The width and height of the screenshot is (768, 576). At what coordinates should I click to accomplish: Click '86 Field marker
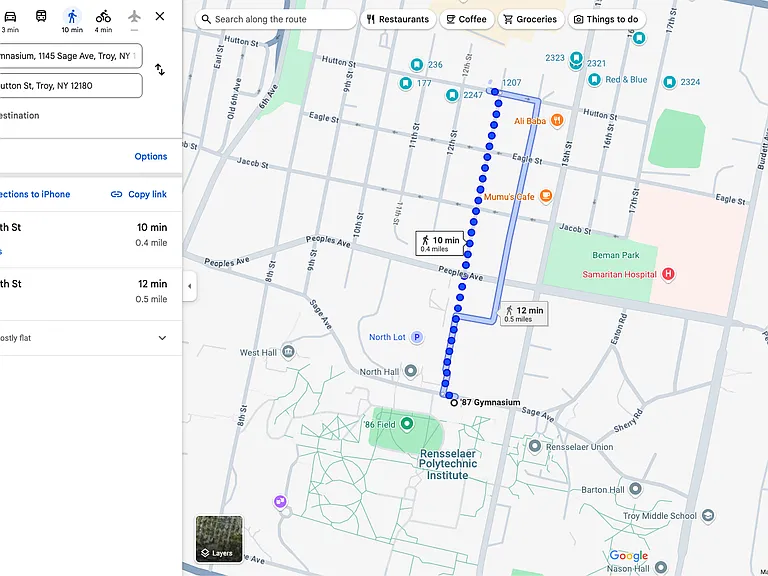pos(407,424)
